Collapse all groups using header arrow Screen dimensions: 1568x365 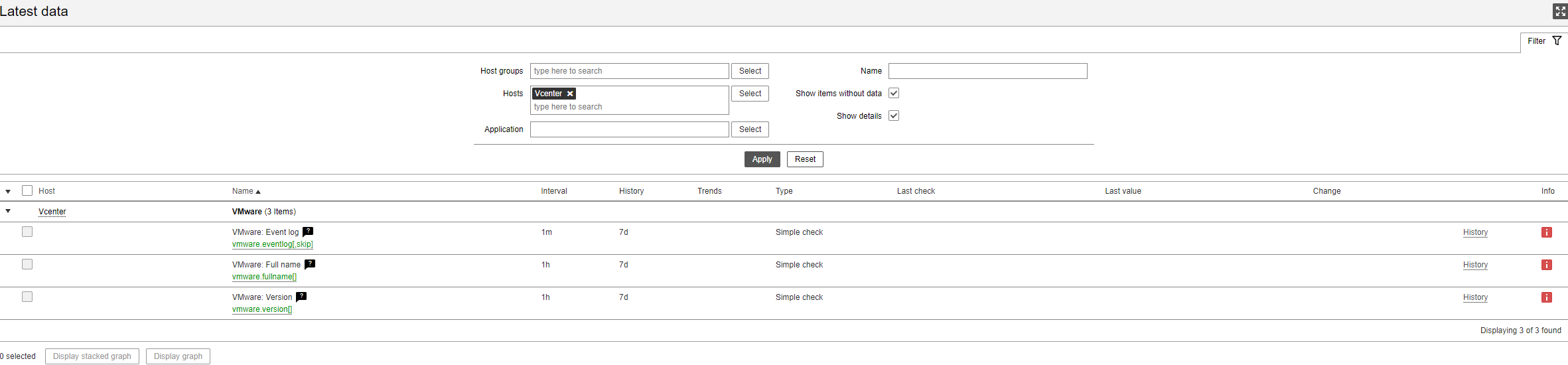pos(8,191)
